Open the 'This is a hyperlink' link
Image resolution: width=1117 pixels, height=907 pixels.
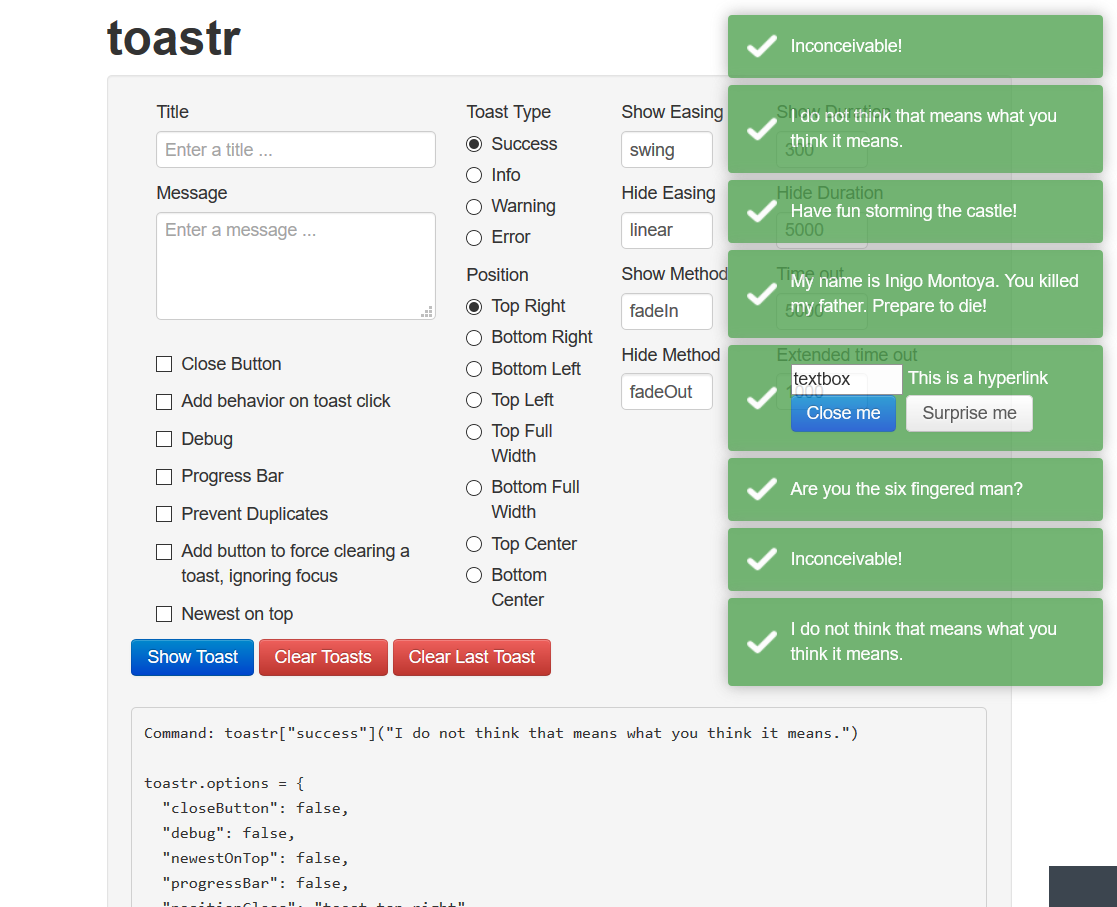coord(977,378)
